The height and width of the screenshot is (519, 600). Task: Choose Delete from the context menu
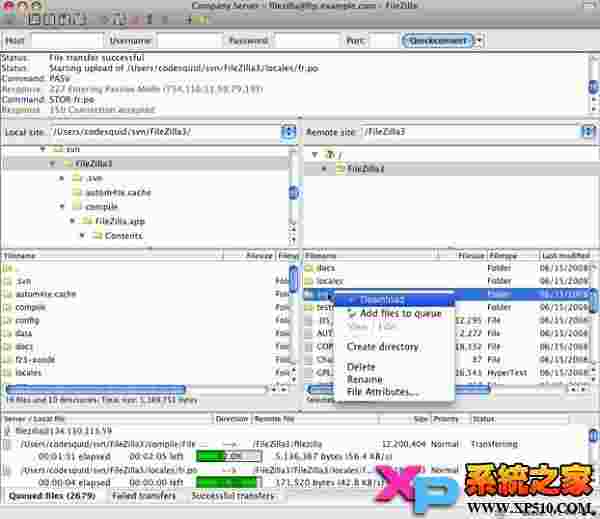point(395,367)
